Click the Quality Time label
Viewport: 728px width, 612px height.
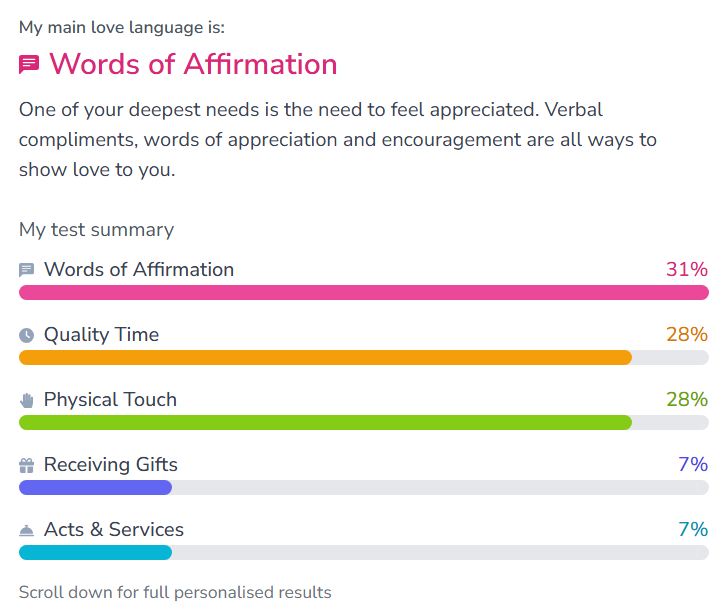[101, 335]
